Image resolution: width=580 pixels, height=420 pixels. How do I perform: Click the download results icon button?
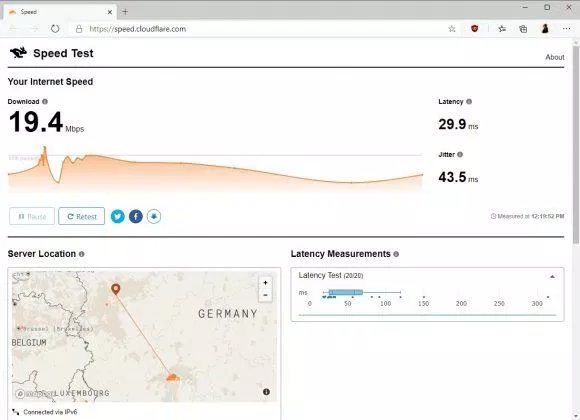click(x=154, y=216)
